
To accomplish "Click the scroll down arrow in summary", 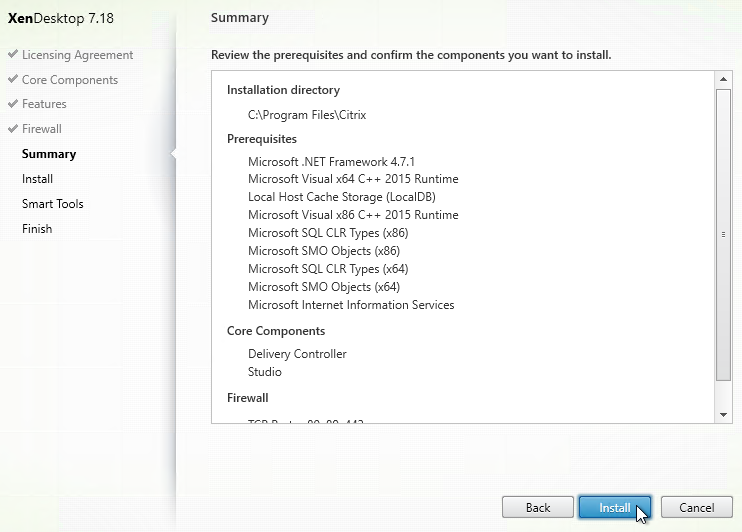I will 723,415.
